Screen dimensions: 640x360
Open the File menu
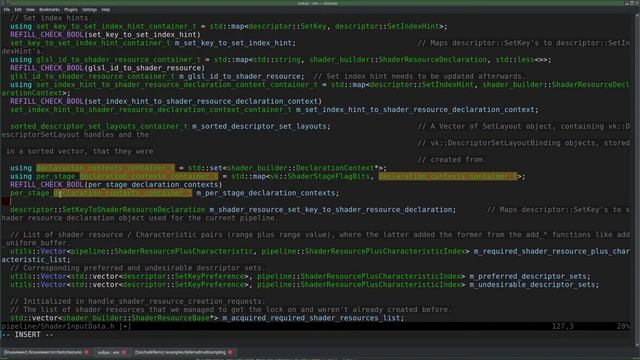pyautogui.click(x=7, y=9)
